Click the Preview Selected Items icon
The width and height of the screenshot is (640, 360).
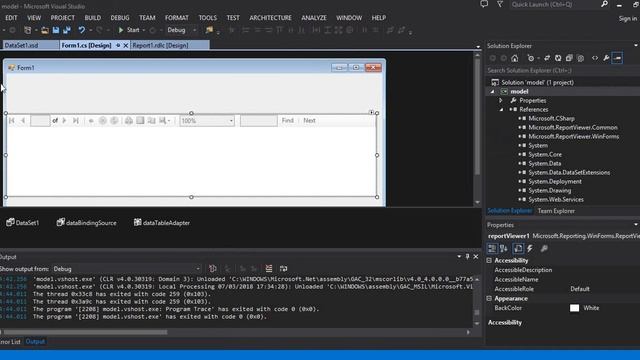(618, 58)
